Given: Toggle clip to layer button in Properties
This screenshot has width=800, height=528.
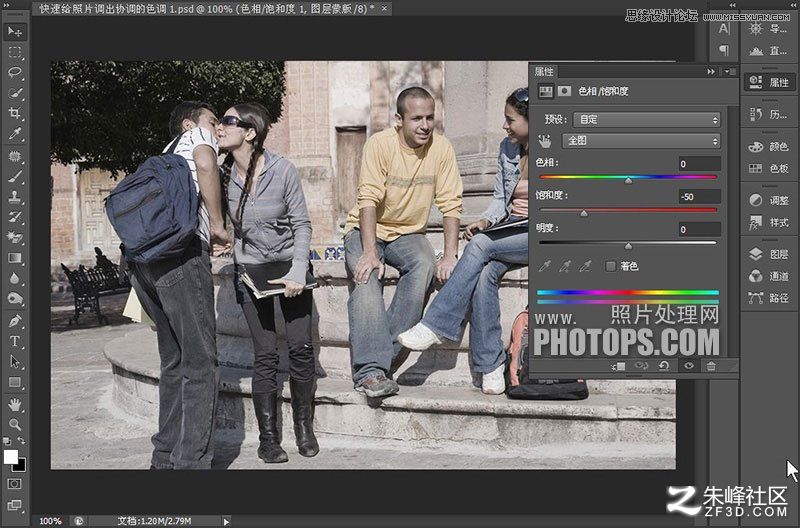Looking at the screenshot, I should pyautogui.click(x=618, y=366).
